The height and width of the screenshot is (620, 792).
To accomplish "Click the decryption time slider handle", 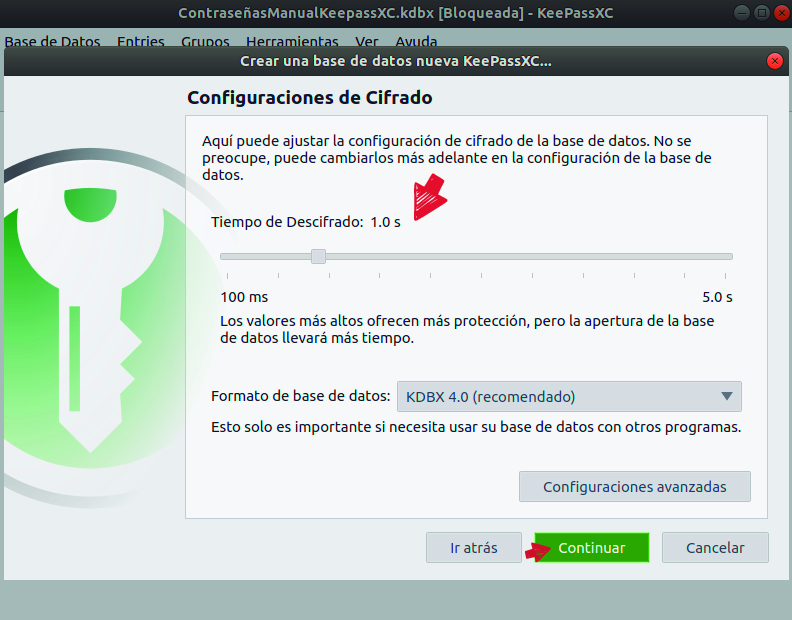I will (x=318, y=257).
